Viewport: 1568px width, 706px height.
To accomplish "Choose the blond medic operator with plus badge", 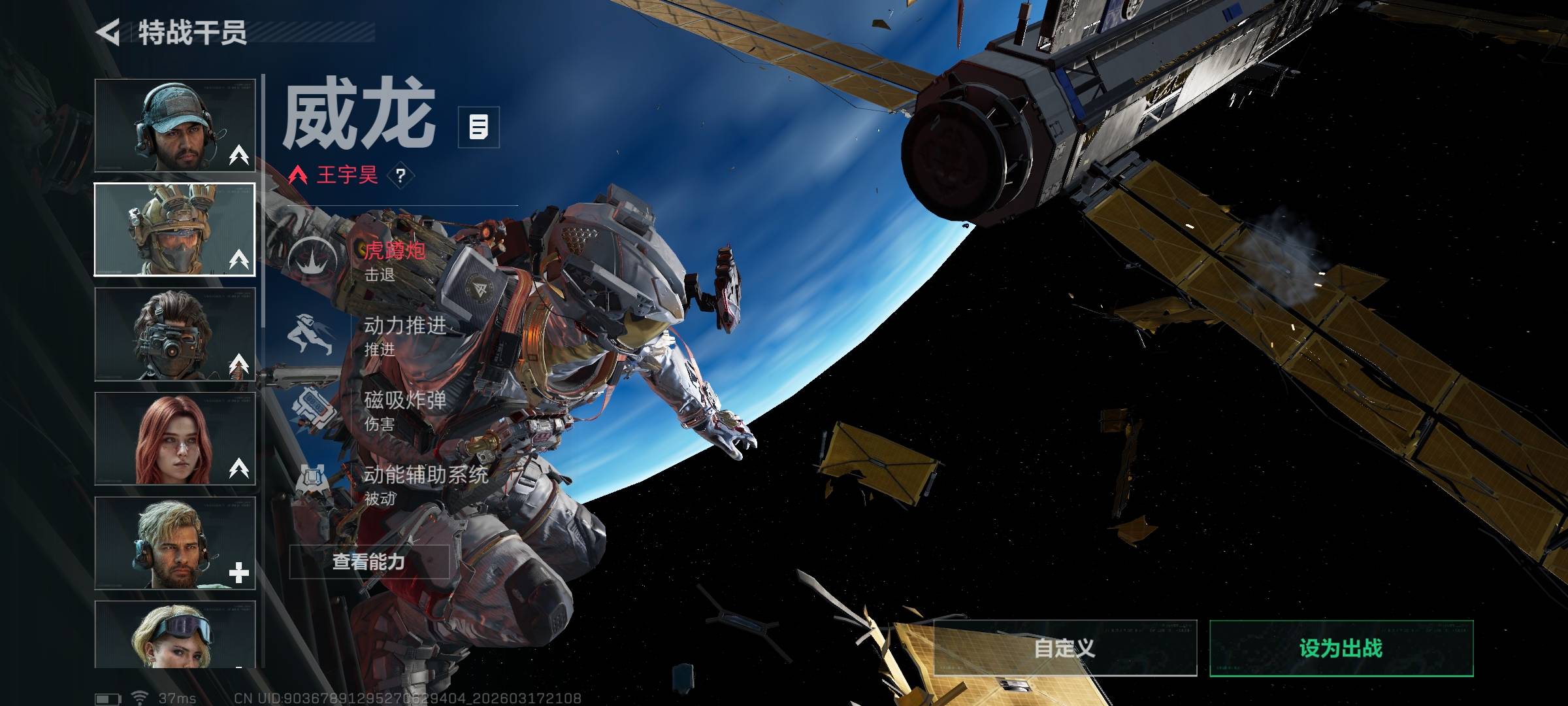I will [x=174, y=543].
